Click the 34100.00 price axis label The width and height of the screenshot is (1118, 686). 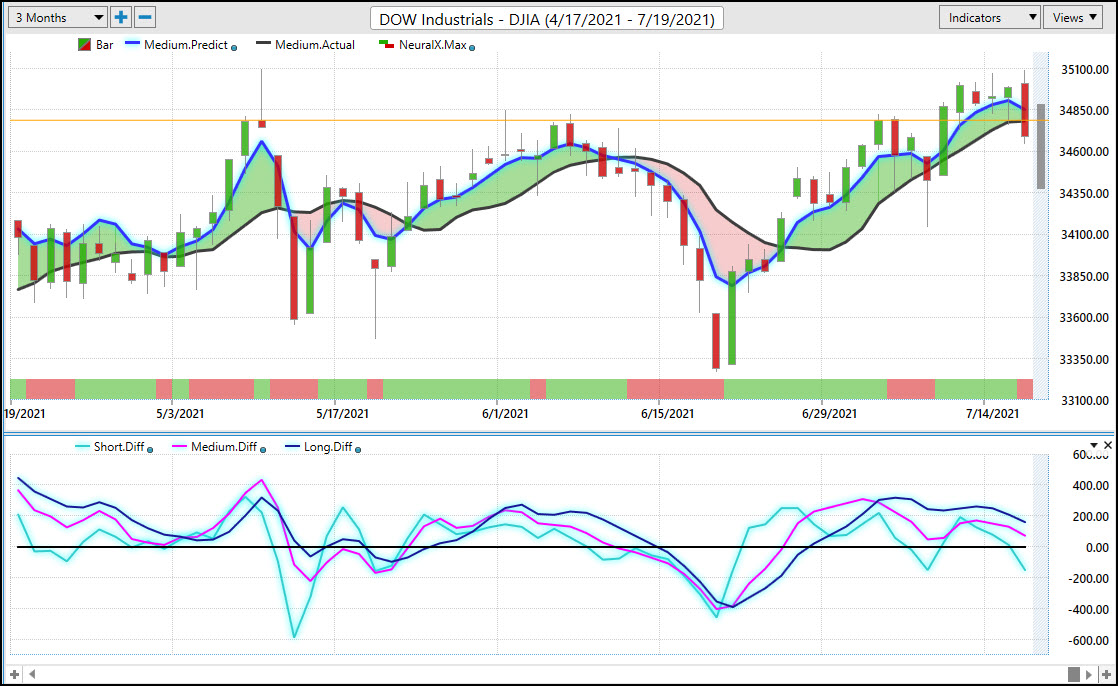click(x=1084, y=235)
